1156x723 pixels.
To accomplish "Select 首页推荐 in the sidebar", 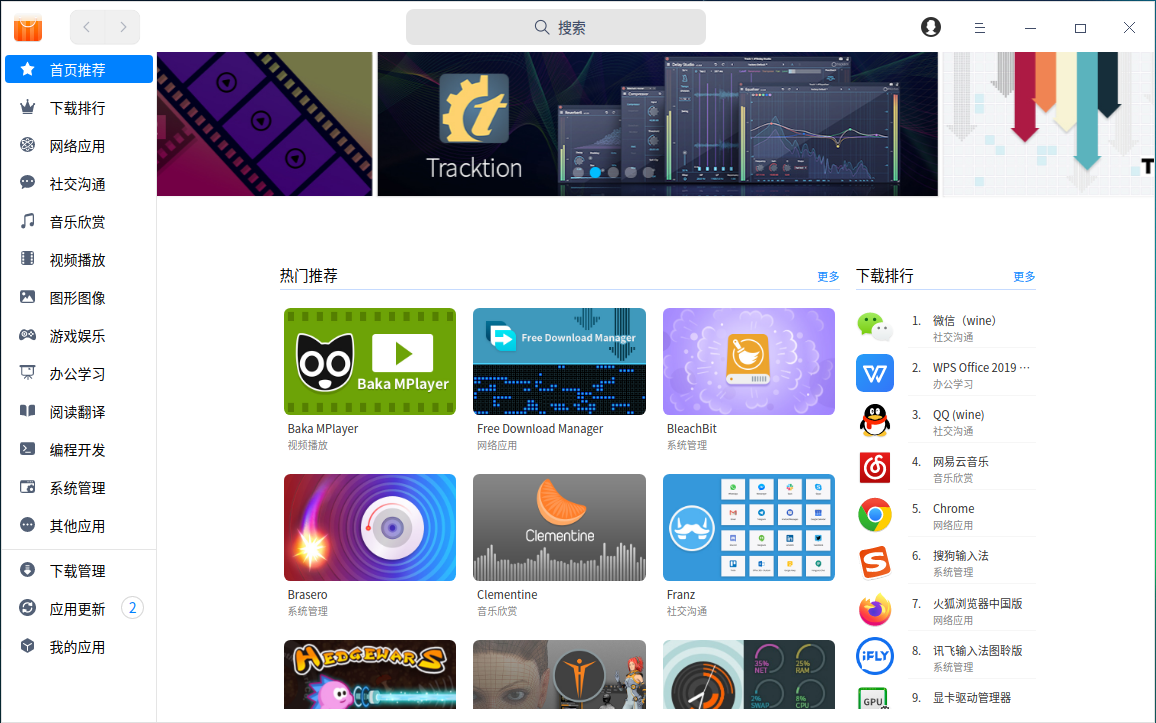I will tap(79, 69).
